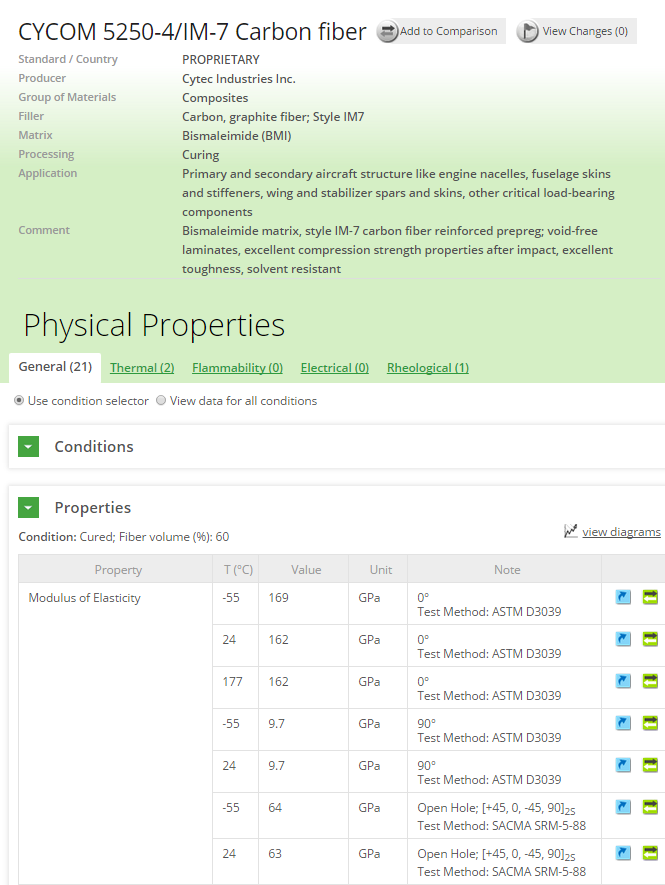
Task: Click the Bismaleimide (BMI) matrix value
Action: pos(237,135)
